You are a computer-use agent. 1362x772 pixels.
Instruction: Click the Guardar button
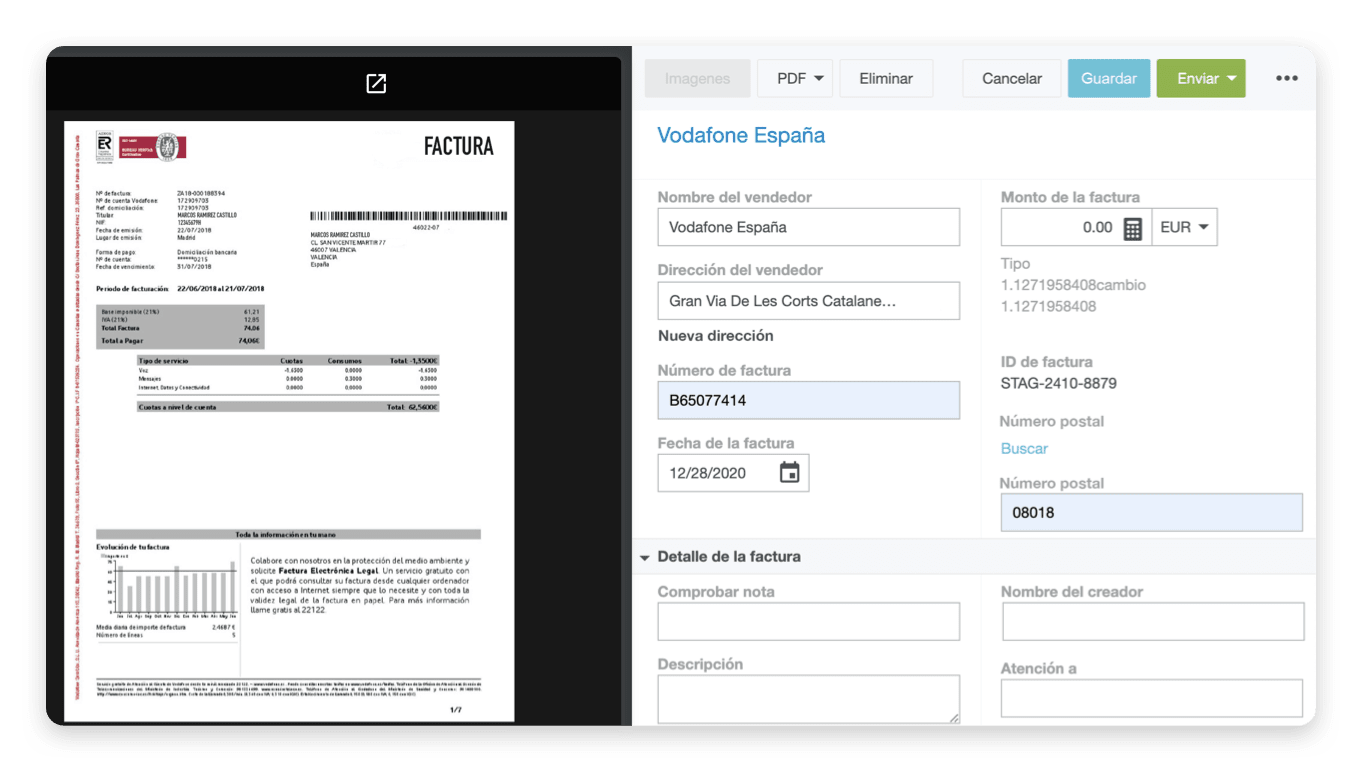(1109, 78)
